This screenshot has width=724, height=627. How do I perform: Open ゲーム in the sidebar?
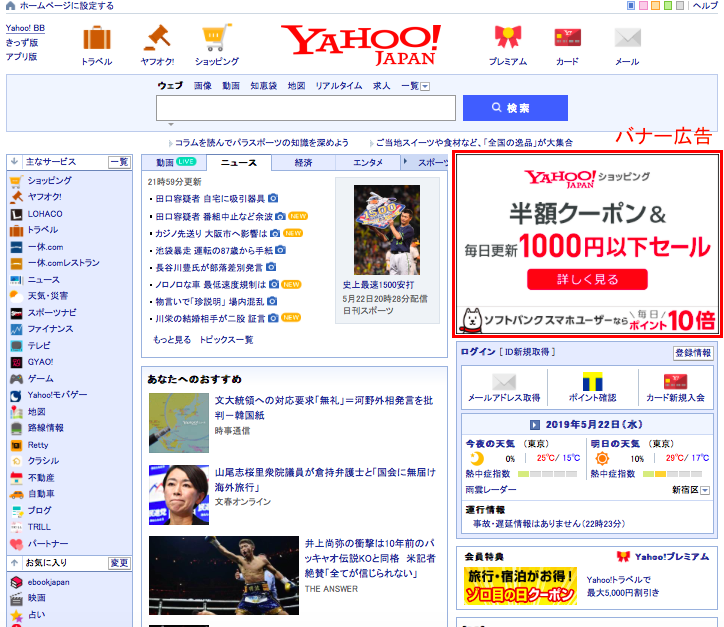coord(40,379)
